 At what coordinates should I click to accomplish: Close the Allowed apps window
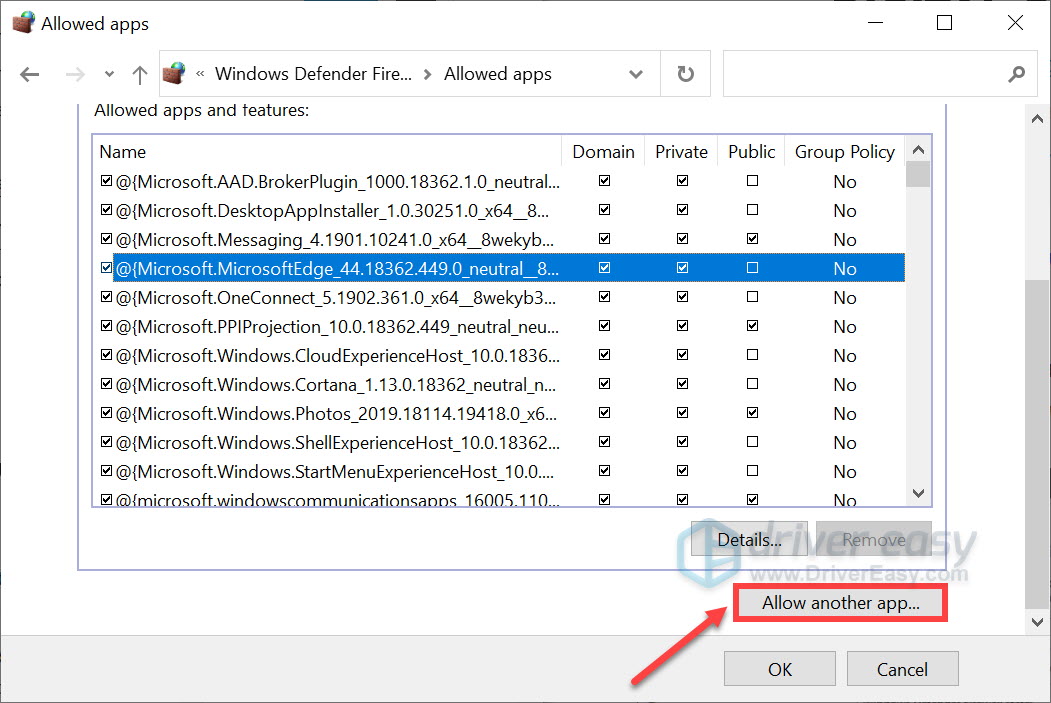coord(1015,23)
